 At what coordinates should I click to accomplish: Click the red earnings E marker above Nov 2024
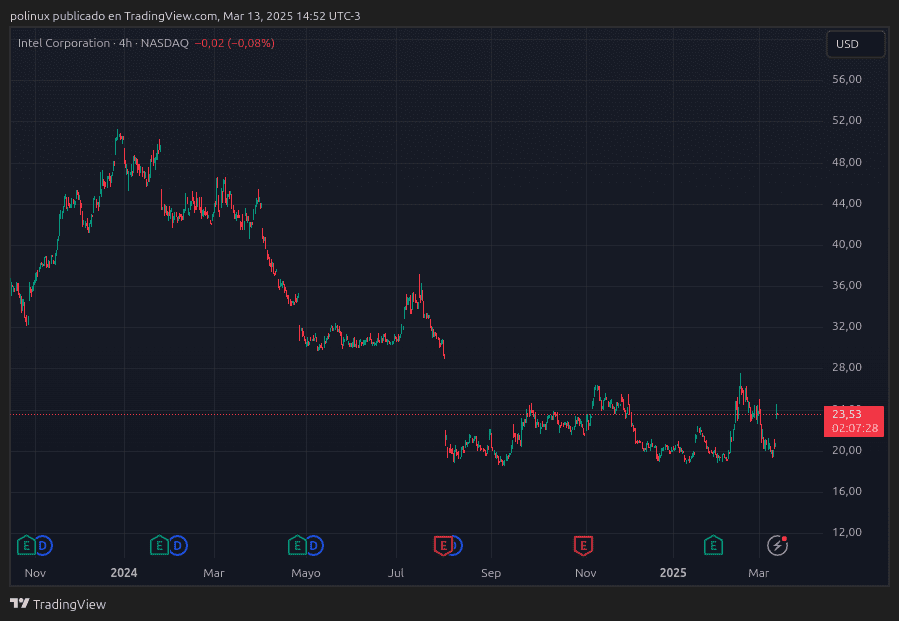[x=583, y=545]
